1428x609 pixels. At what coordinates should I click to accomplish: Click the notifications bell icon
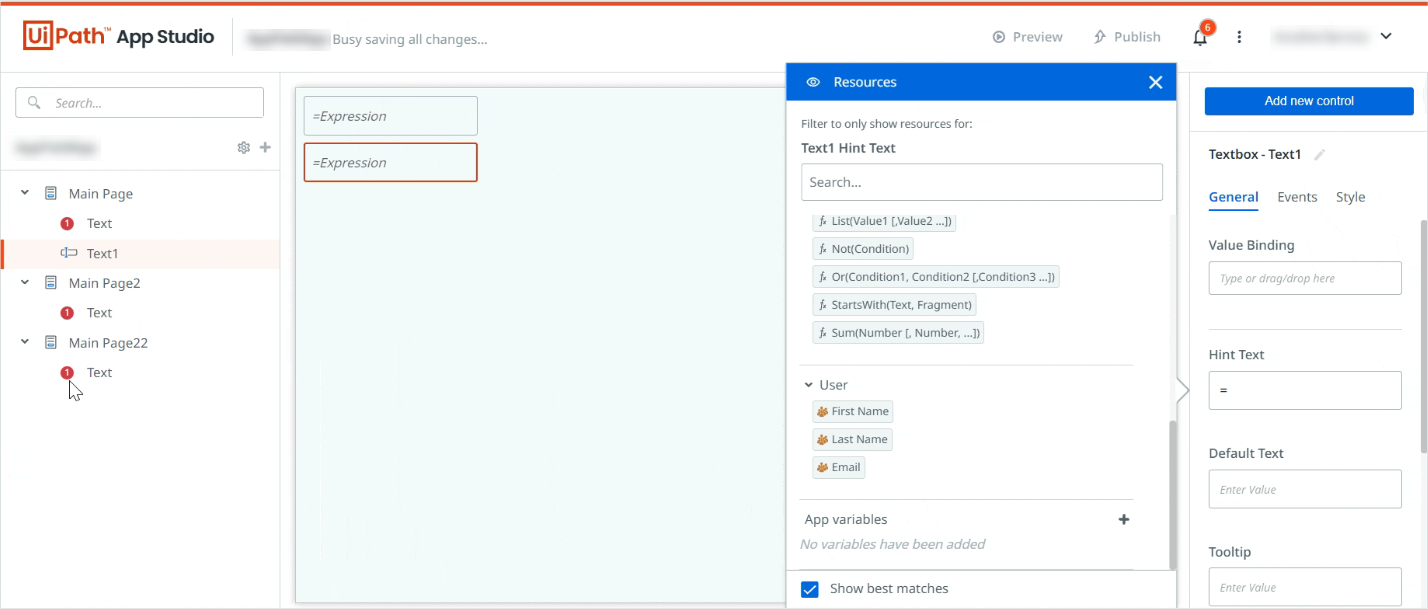coord(1200,38)
